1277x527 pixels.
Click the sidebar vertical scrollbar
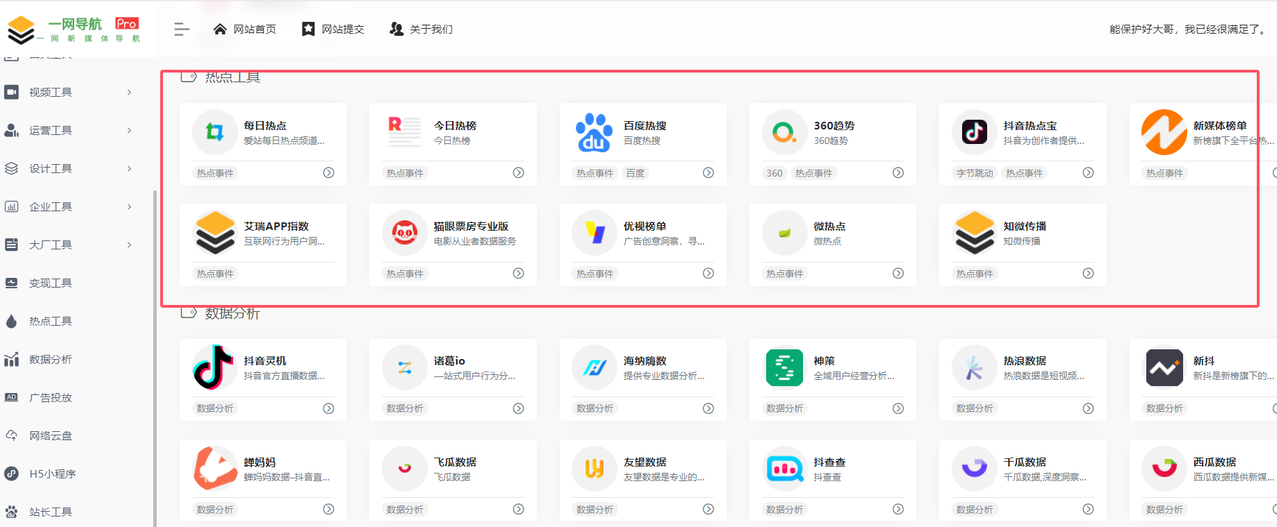point(155,360)
